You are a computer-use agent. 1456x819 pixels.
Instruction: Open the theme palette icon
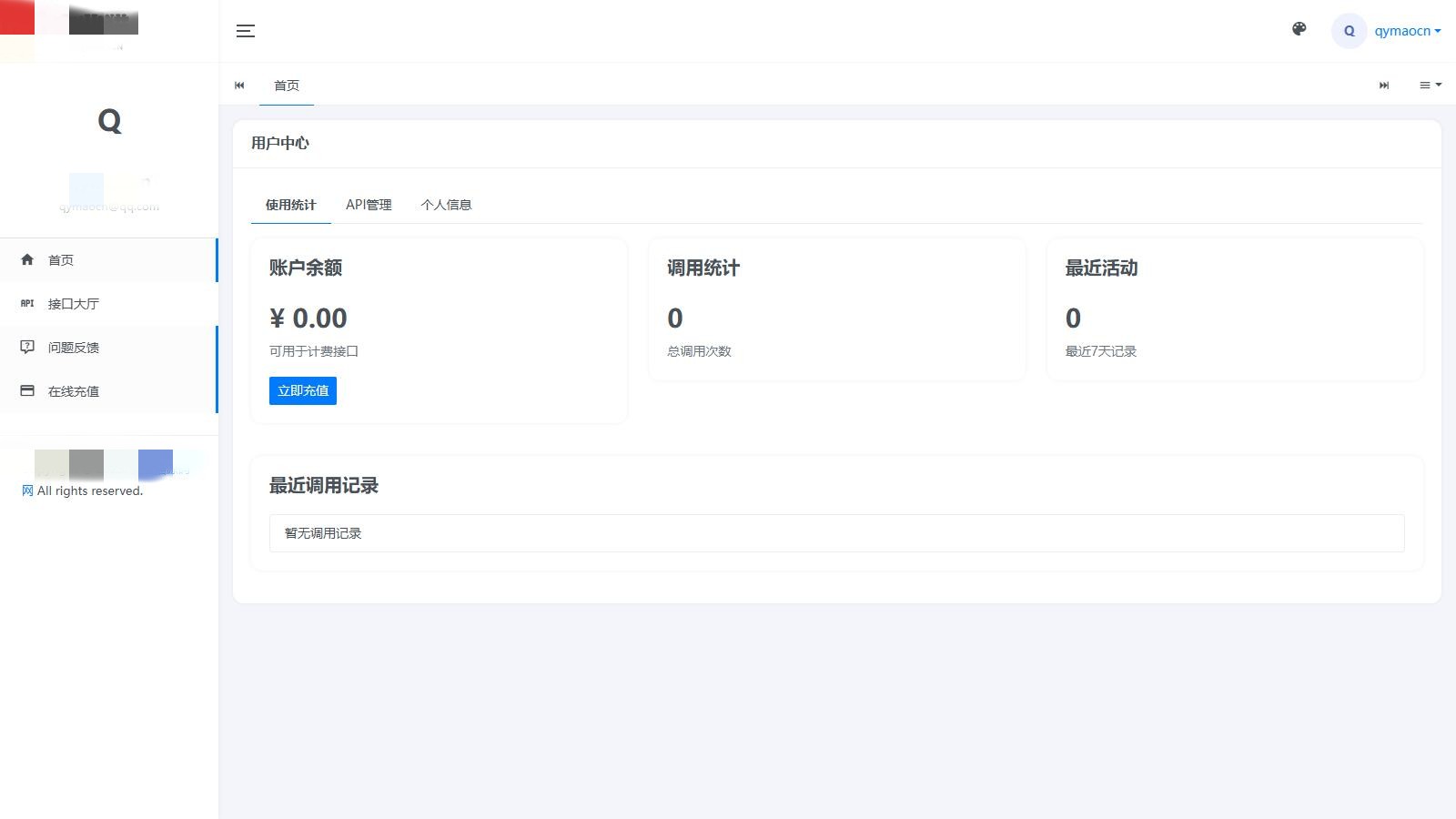coord(1299,29)
